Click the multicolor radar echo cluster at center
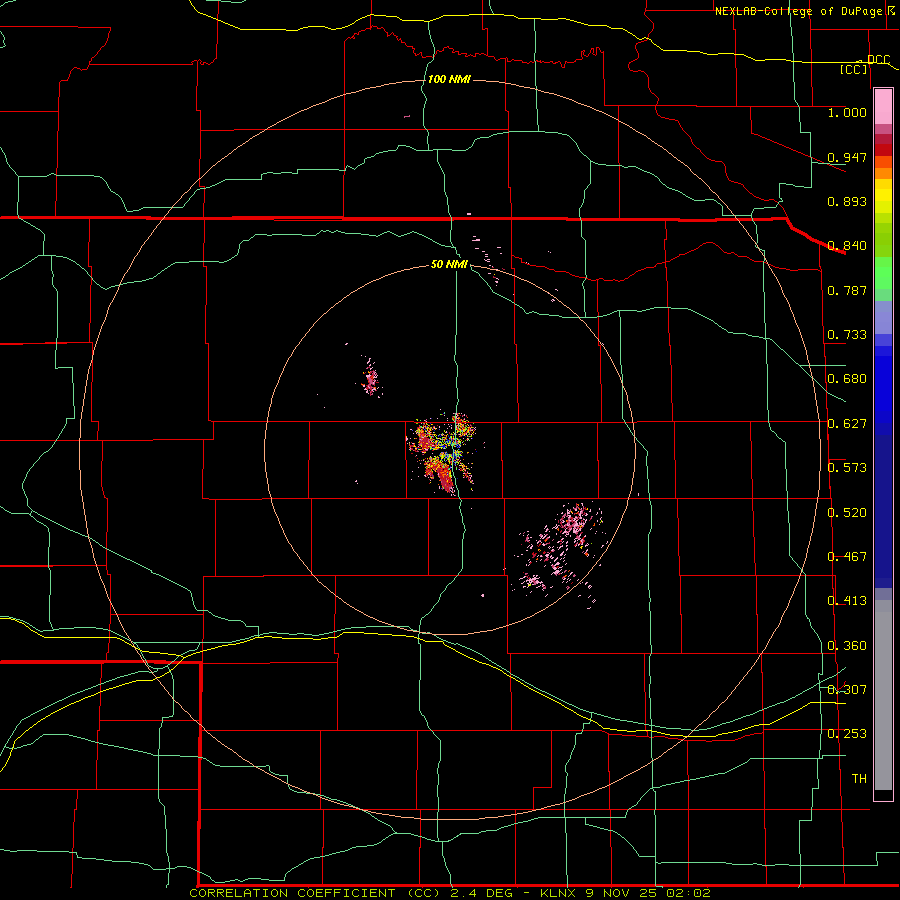Viewport: 900px width, 900px height. [x=442, y=452]
